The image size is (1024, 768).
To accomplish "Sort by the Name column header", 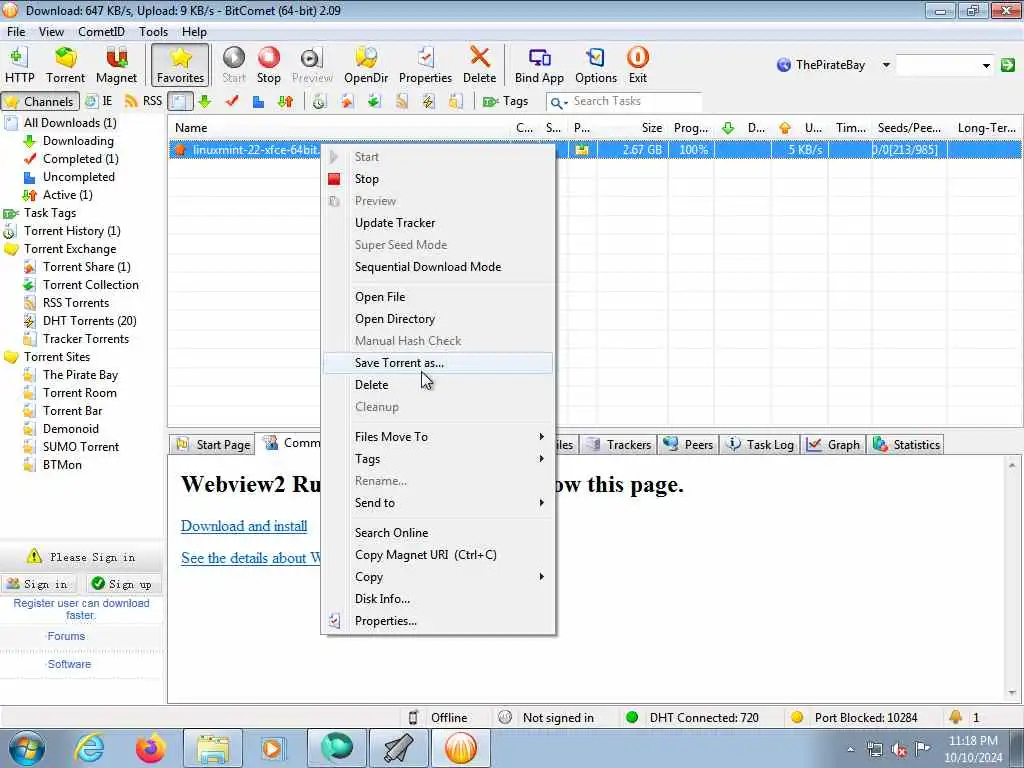I will pos(340,128).
